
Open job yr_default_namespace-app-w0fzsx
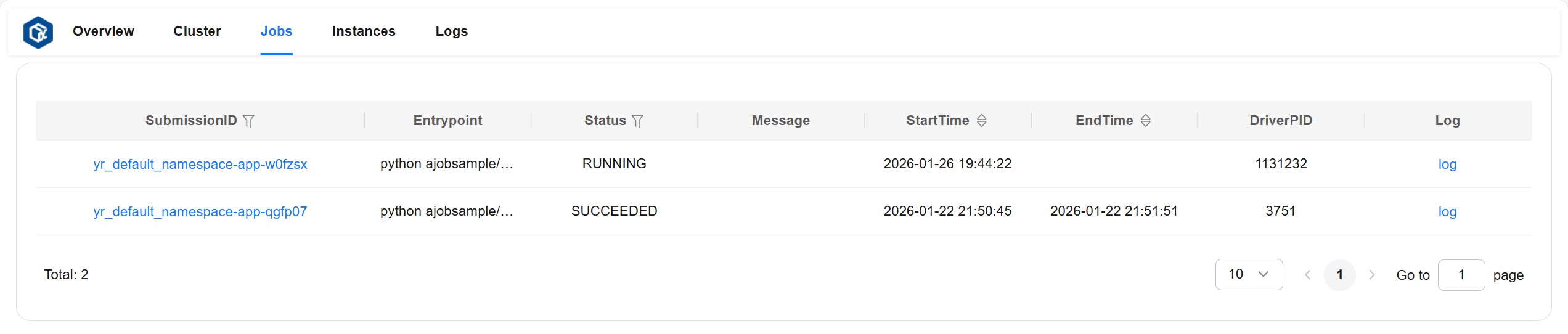tap(200, 165)
